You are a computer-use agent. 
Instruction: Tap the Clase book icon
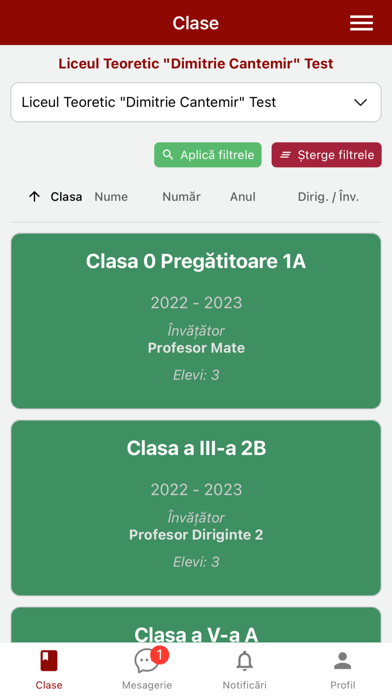click(49, 661)
